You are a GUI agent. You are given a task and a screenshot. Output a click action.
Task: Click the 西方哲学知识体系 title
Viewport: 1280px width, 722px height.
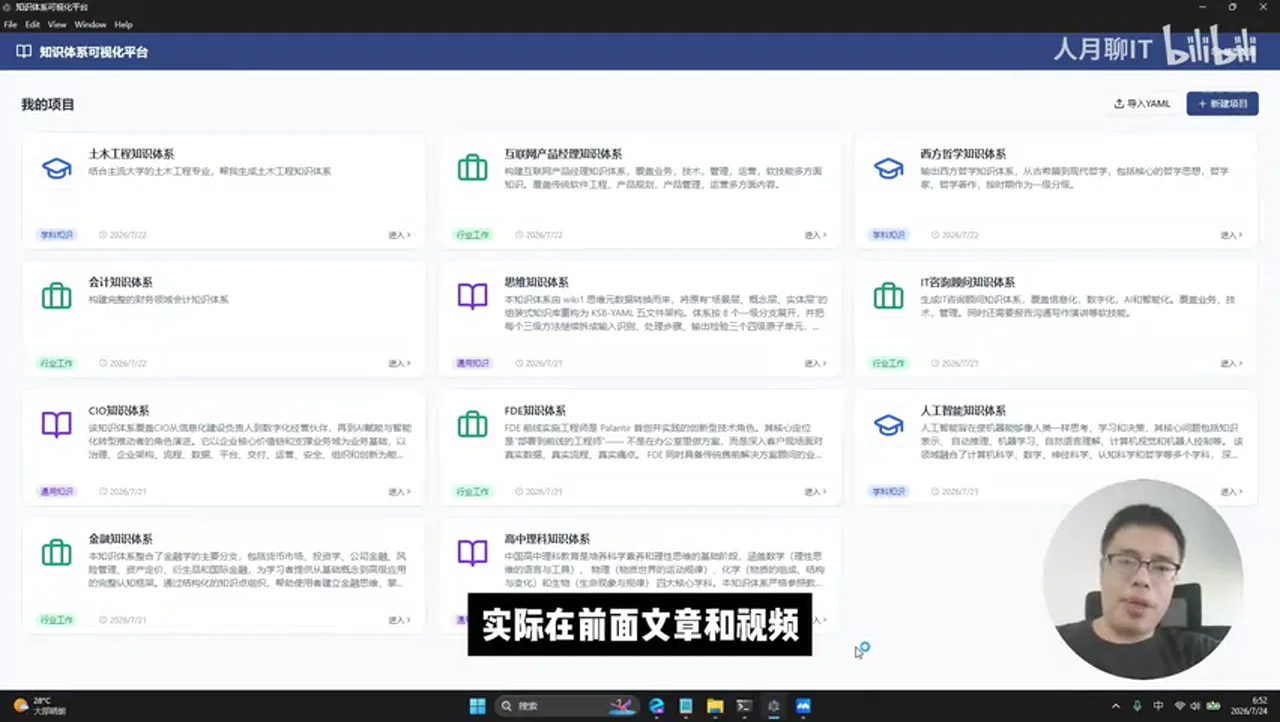coord(963,154)
